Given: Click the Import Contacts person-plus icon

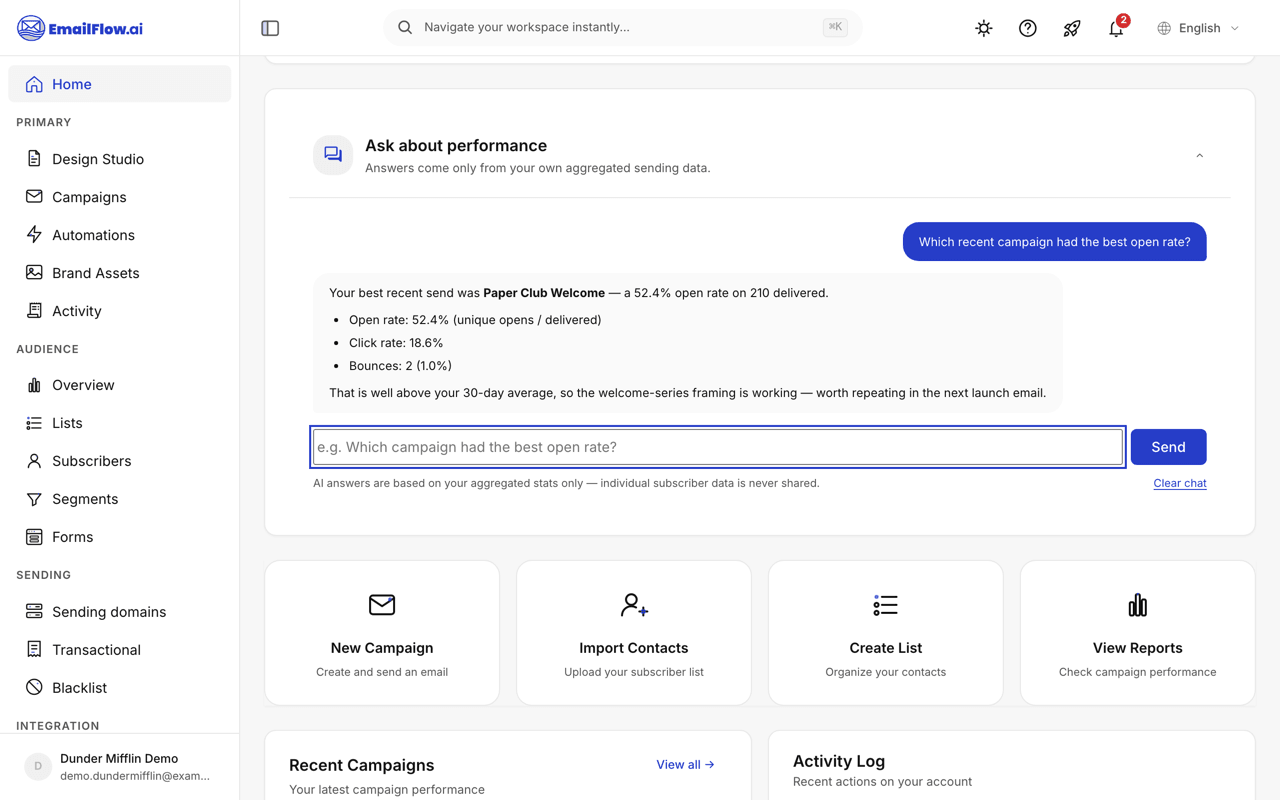Looking at the screenshot, I should click(634, 605).
